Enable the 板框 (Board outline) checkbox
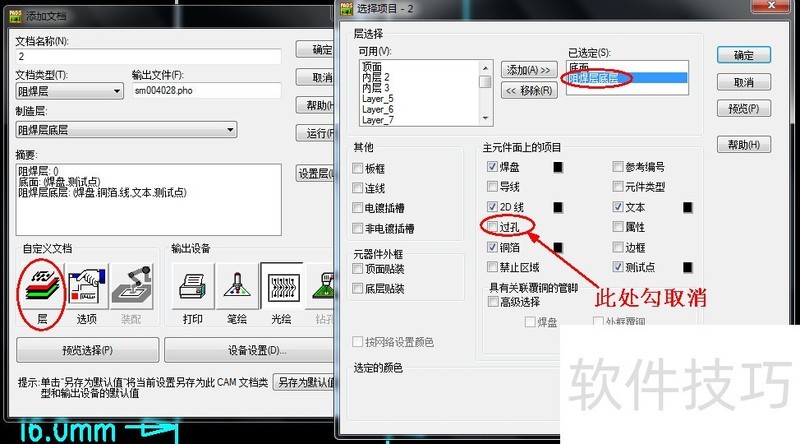Screen dimensions: 800x444 tap(358, 168)
